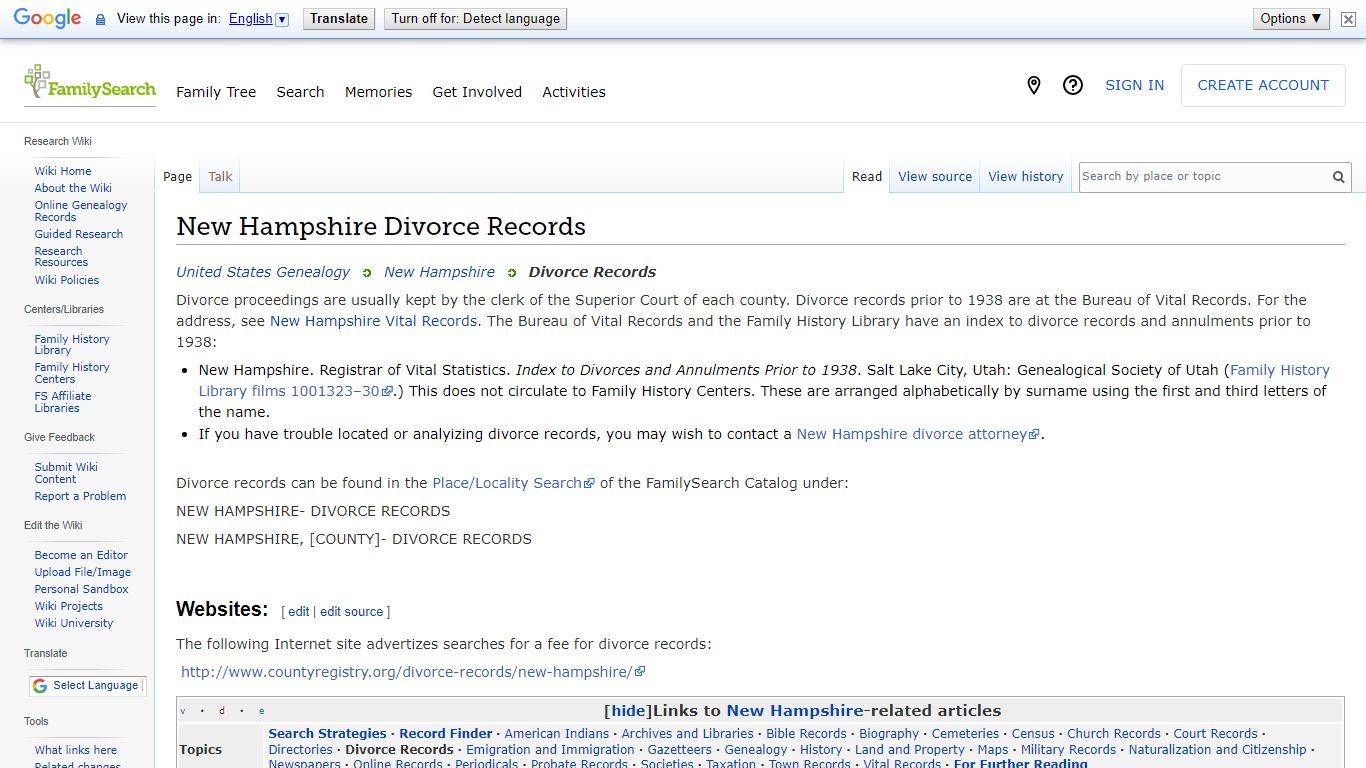Open the Get Involved menu
Viewport: 1366px width, 768px height.
pyautogui.click(x=477, y=92)
